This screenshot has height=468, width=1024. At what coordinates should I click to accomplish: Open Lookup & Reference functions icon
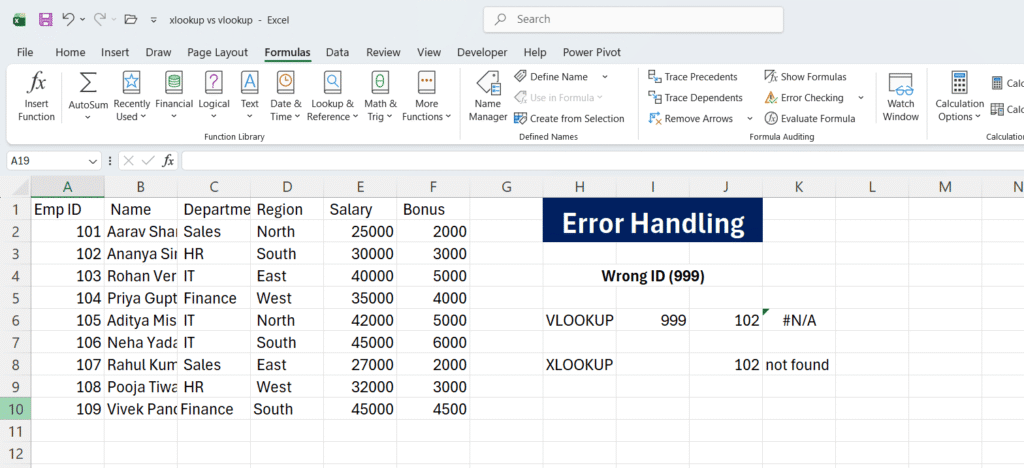[332, 82]
